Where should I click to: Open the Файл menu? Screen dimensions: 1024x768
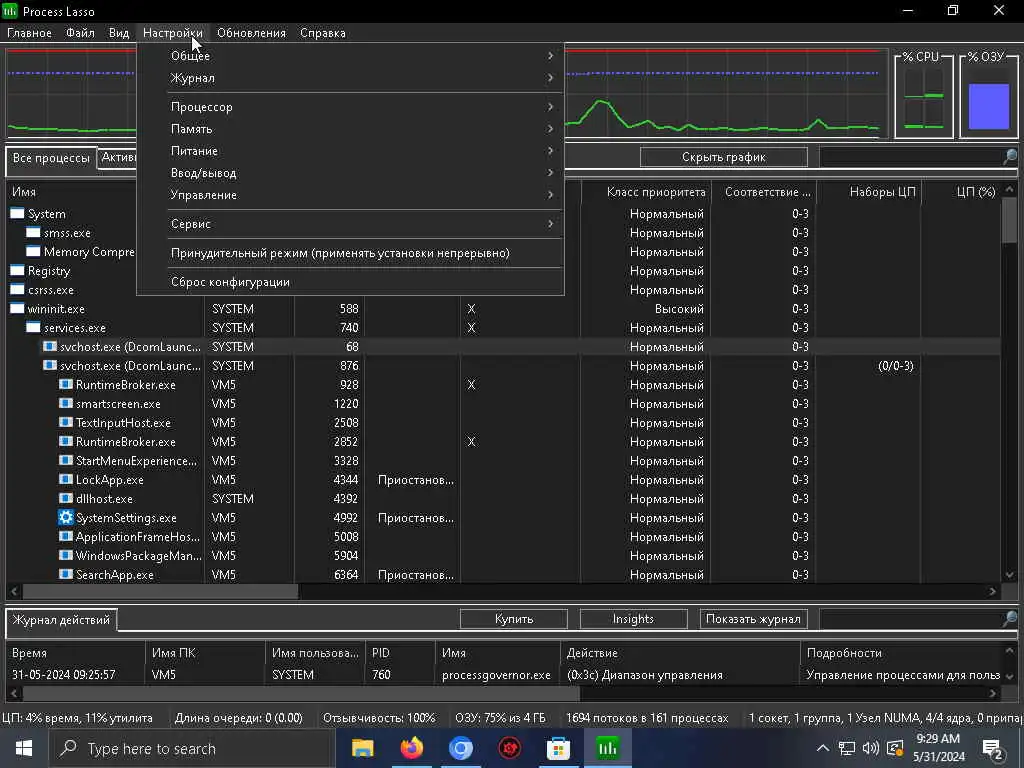coord(80,33)
